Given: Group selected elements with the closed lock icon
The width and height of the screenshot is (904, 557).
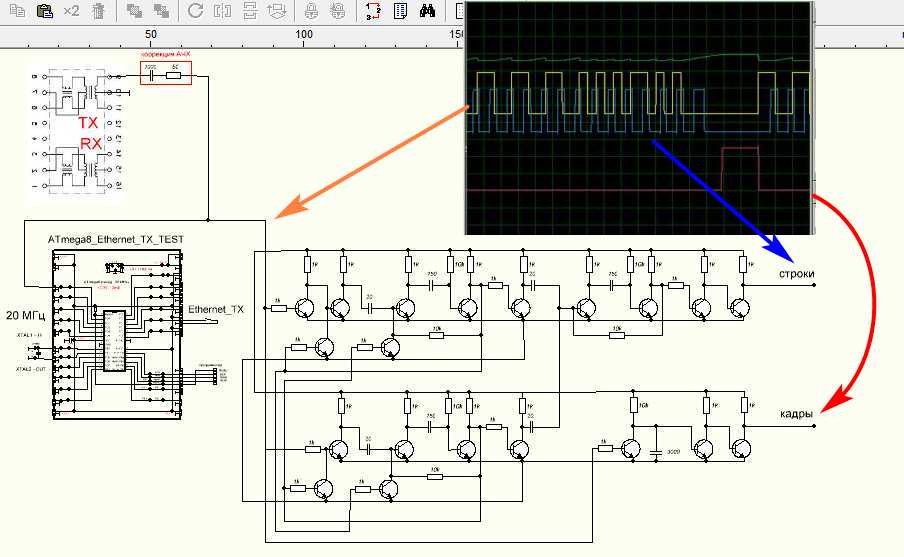Looking at the screenshot, I should click(312, 12).
